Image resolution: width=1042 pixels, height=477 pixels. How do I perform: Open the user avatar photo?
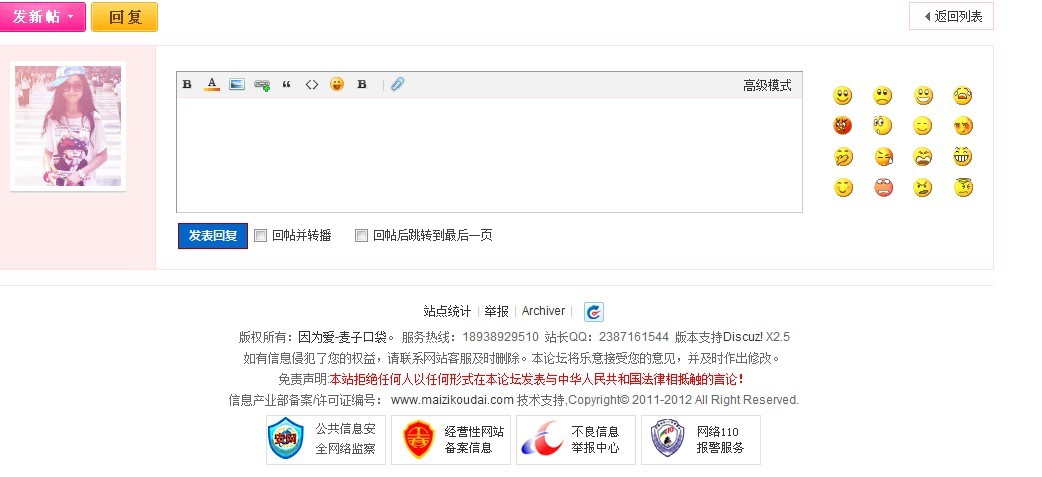pos(68,126)
